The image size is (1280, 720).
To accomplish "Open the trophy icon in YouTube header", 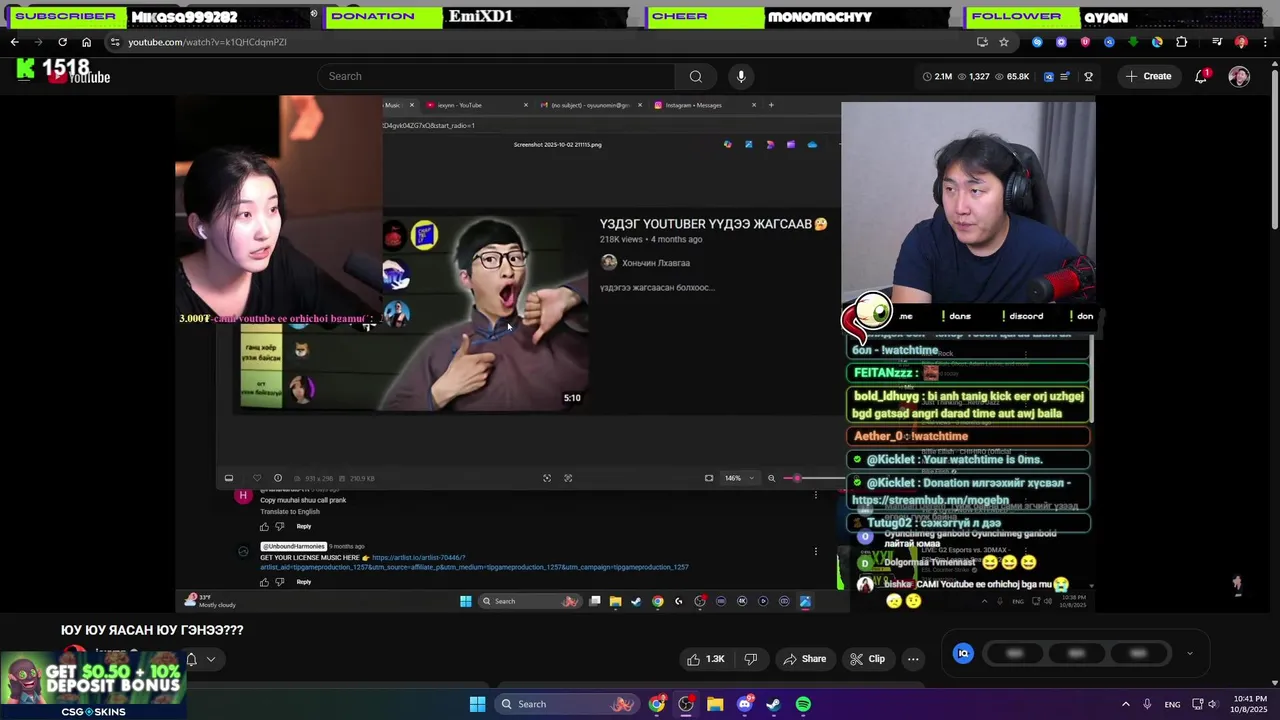I will (1088, 76).
